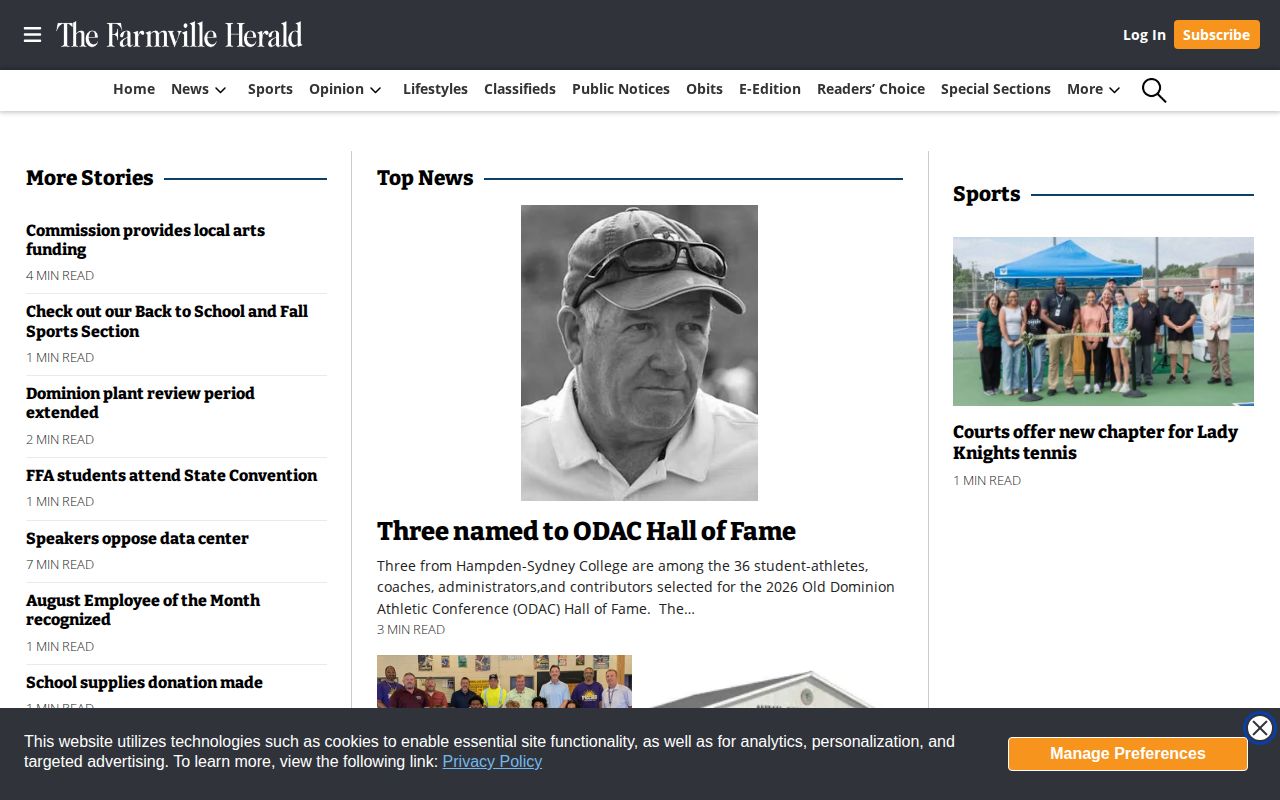Click the Manage Preferences button
The width and height of the screenshot is (1280, 800).
pos(1127,754)
